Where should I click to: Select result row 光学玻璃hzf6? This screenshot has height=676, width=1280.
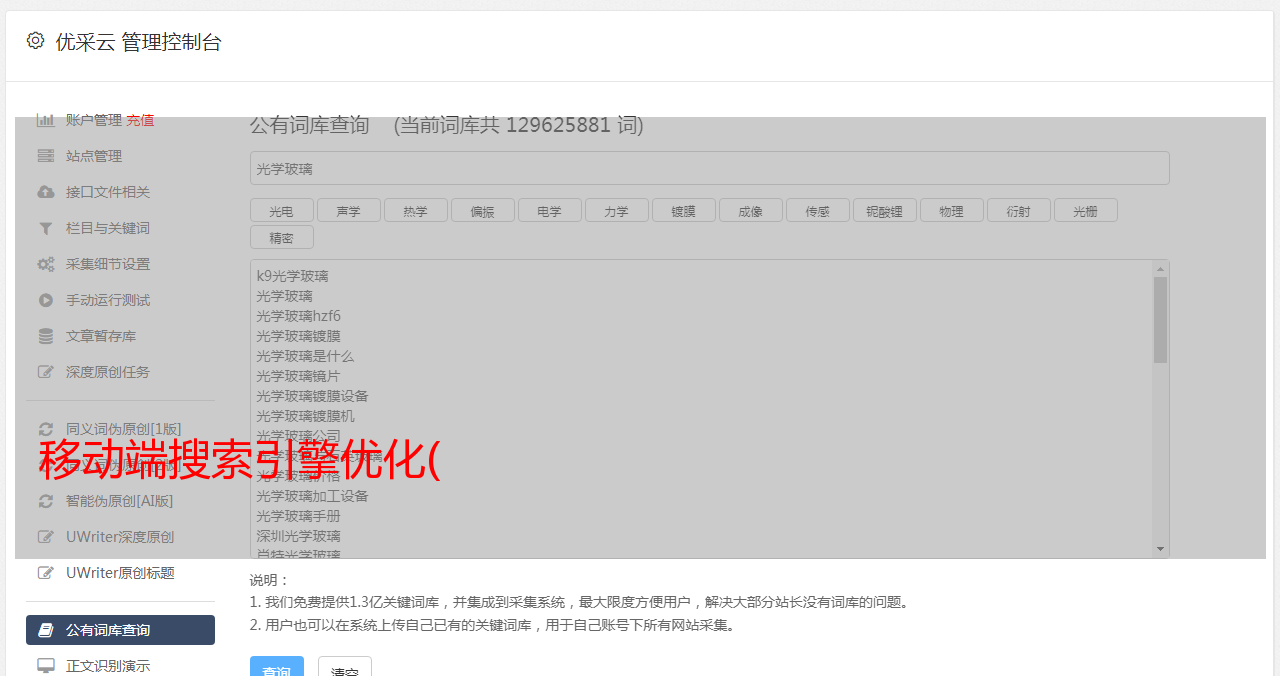tap(298, 316)
